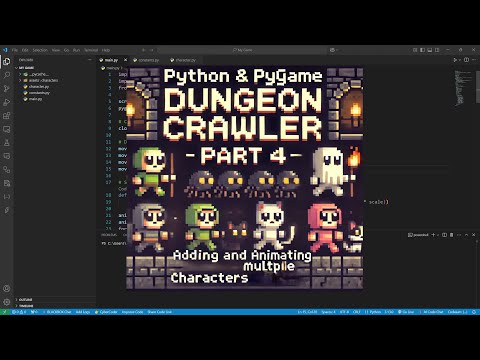Click the CRLF line ending status item

point(357,312)
